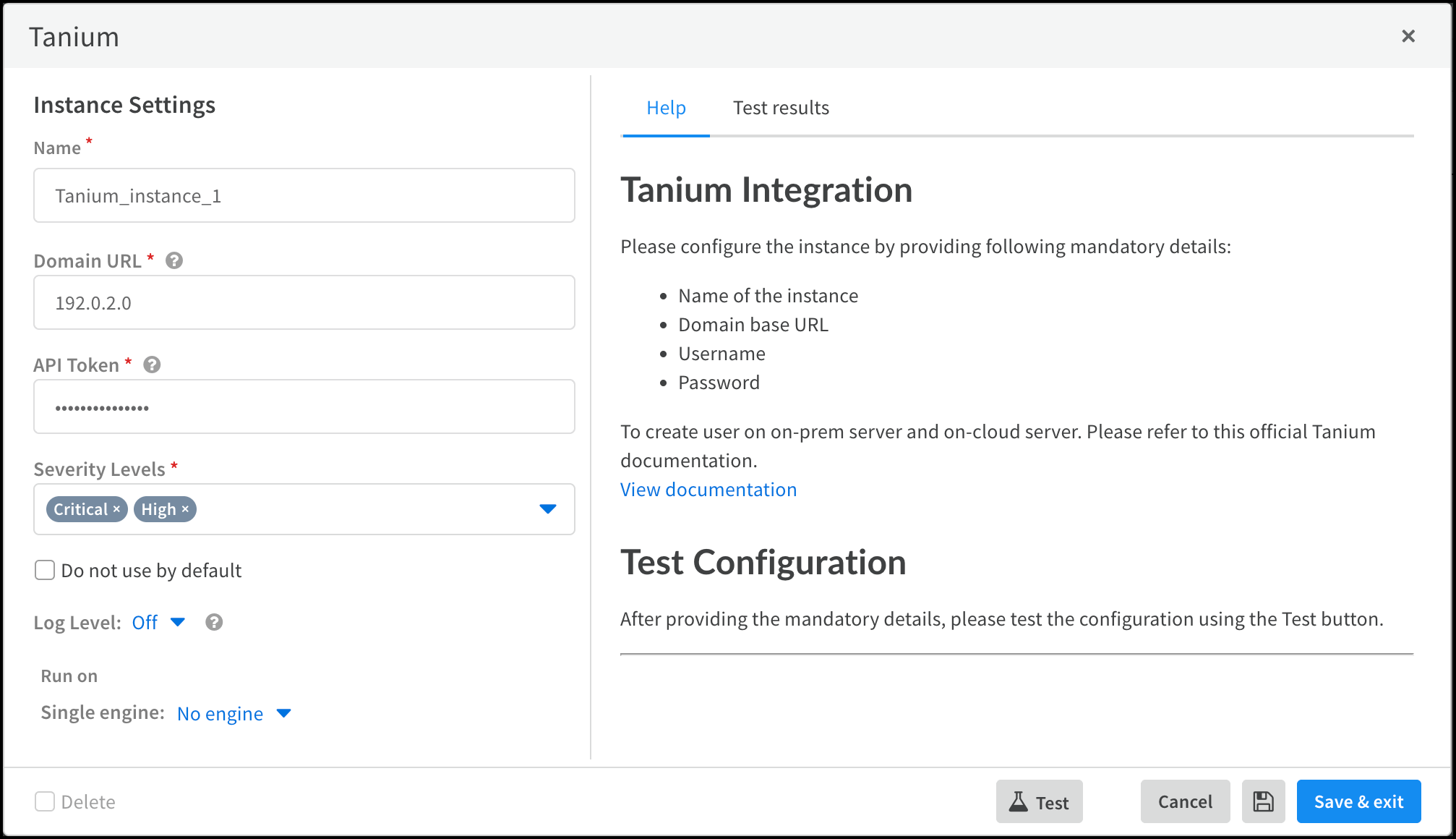Viewport: 1456px width, 839px height.
Task: Click the API Token help icon
Action: click(152, 365)
